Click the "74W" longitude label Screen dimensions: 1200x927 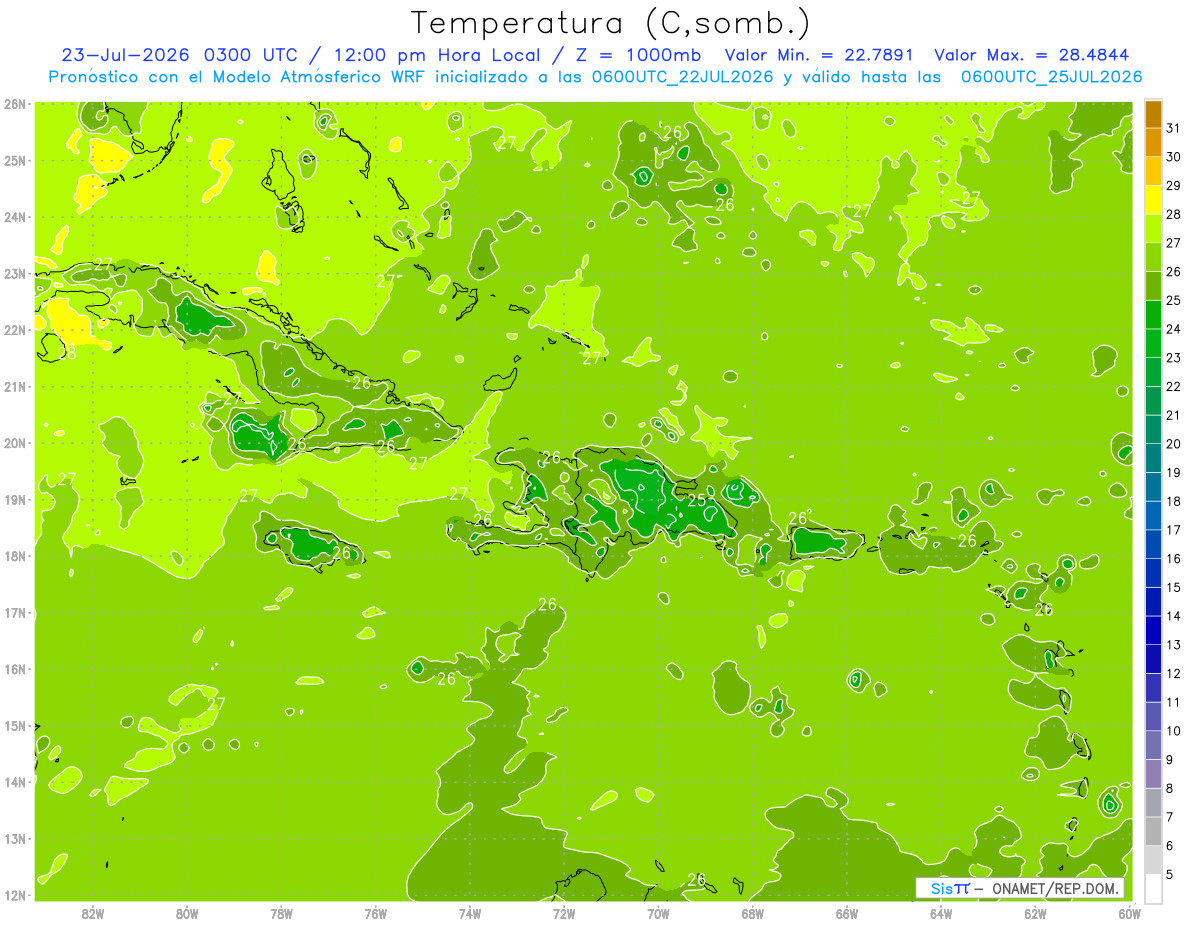click(470, 913)
